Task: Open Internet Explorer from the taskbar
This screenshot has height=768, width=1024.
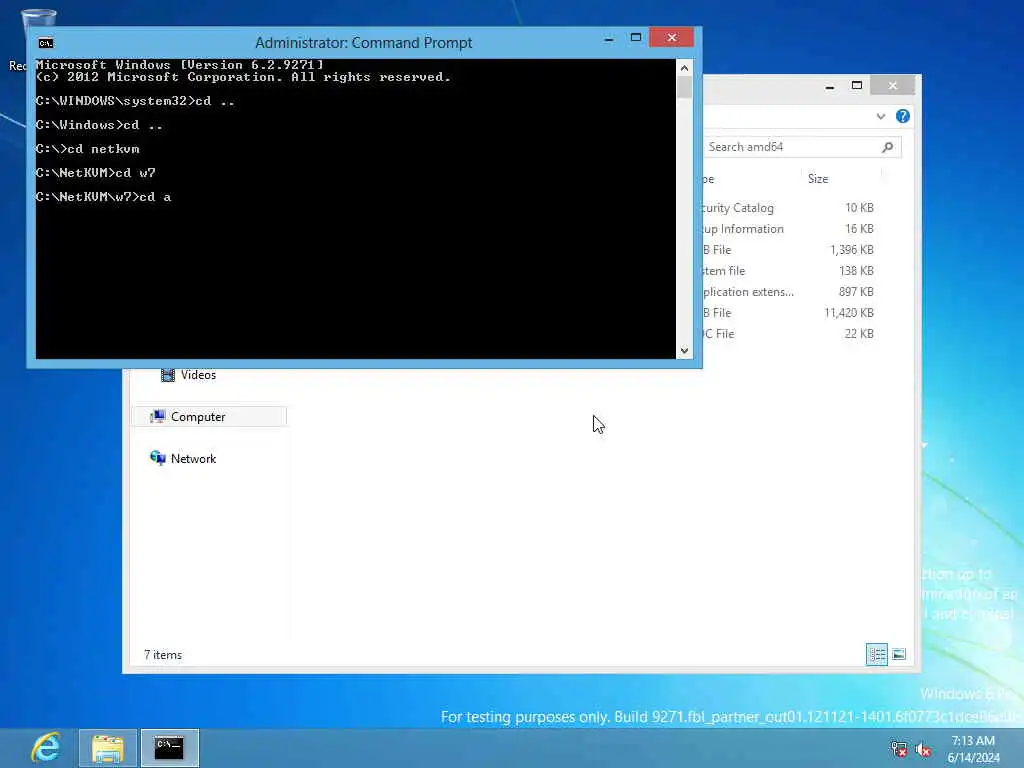Action: click(47, 748)
